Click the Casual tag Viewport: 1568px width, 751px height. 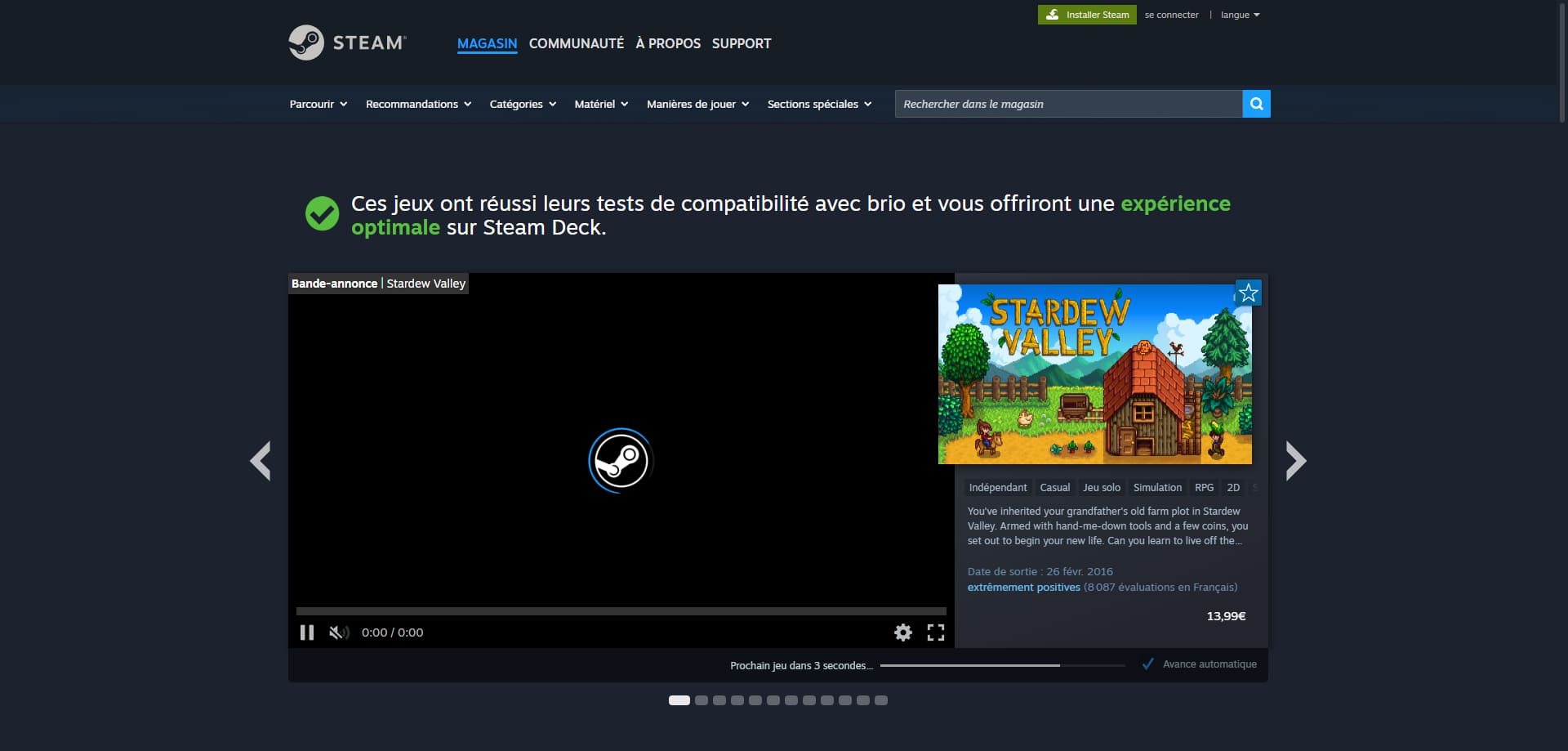click(1055, 487)
